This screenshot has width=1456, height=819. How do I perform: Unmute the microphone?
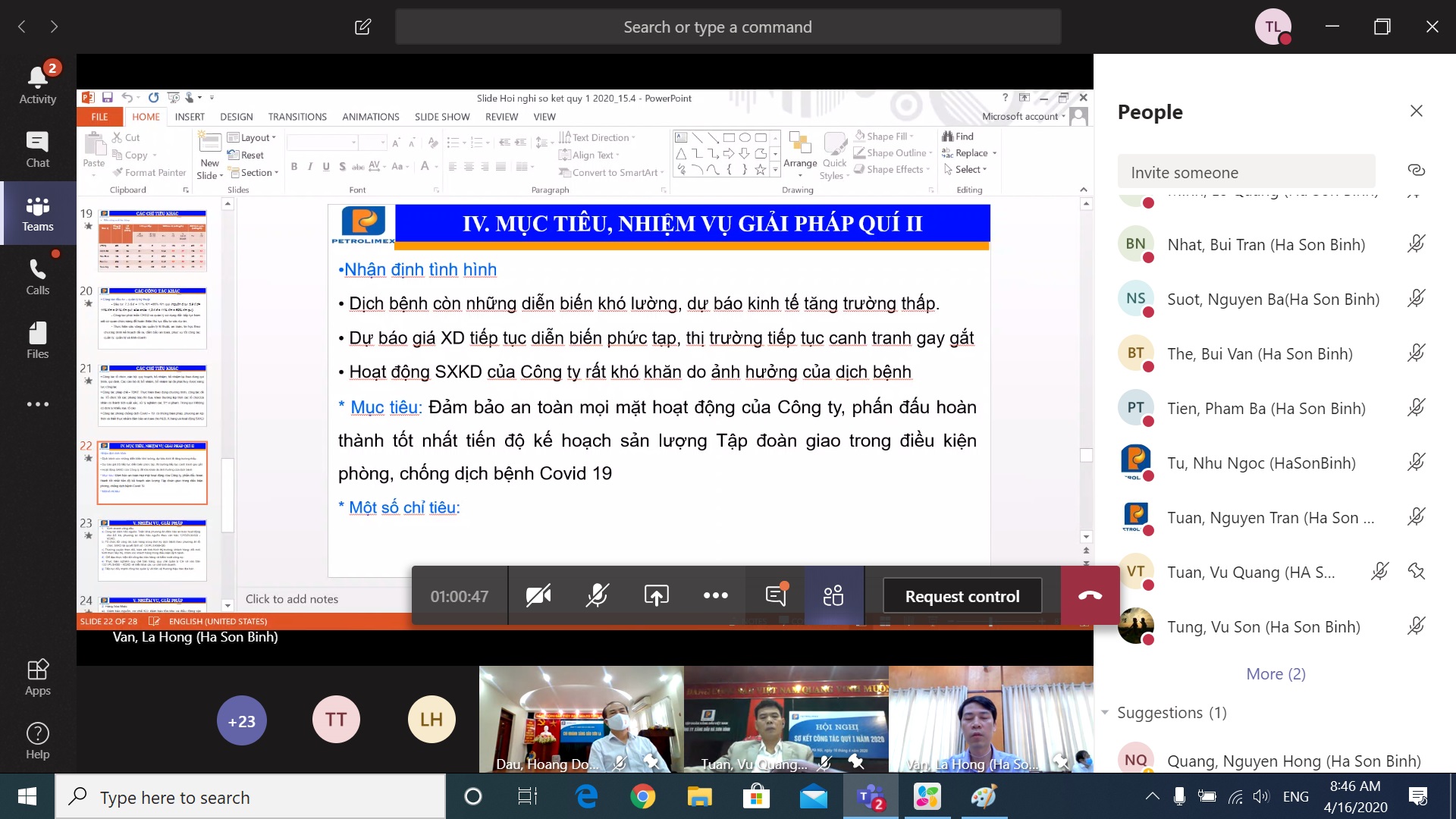(598, 596)
